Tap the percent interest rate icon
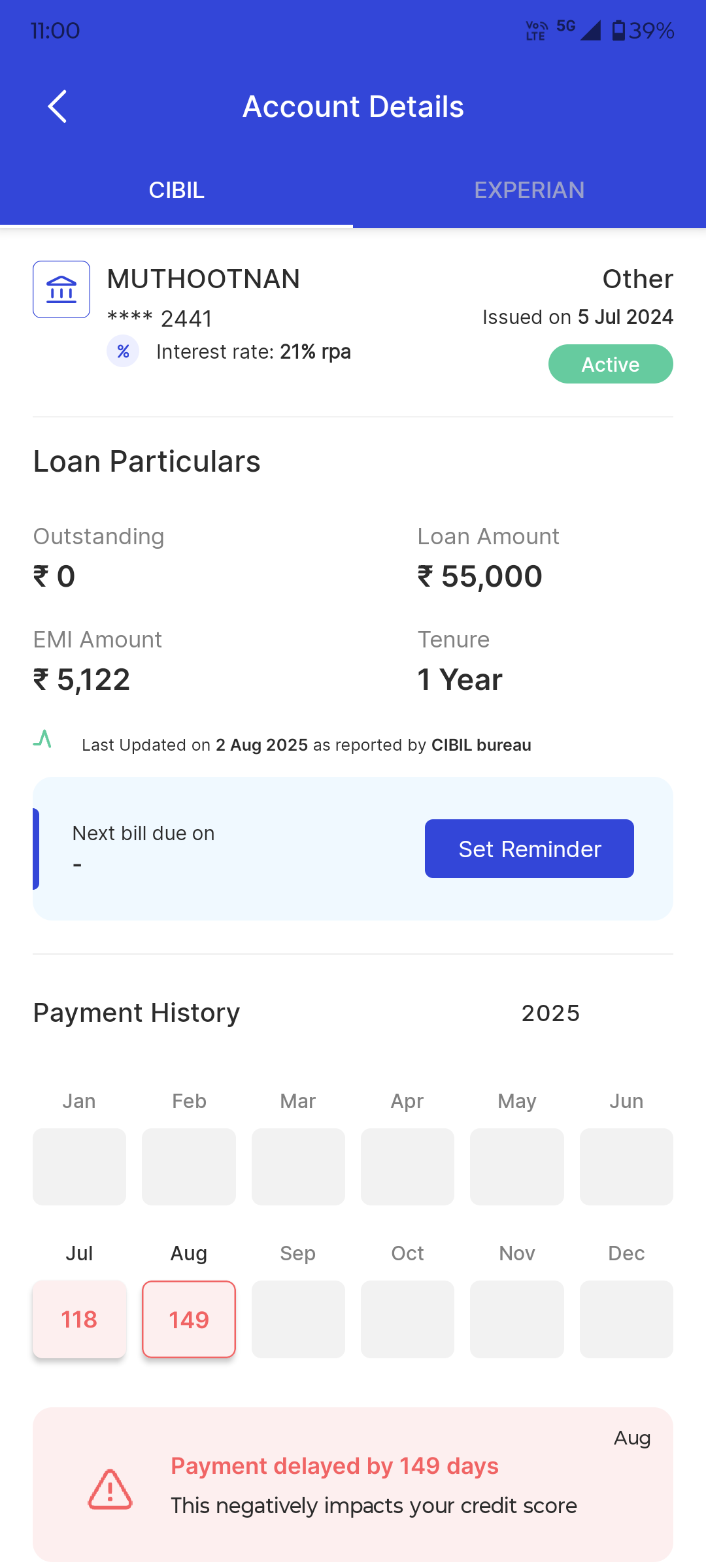Image resolution: width=706 pixels, height=1568 pixels. 123,351
